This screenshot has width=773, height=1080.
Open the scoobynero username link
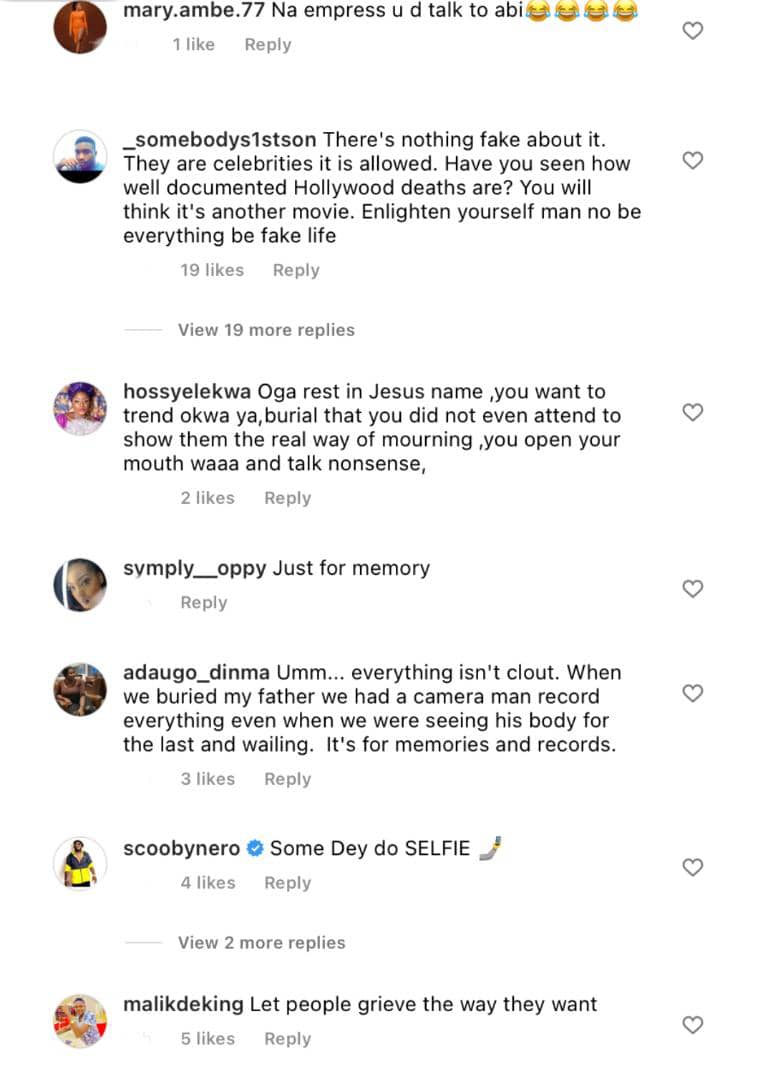[181, 848]
